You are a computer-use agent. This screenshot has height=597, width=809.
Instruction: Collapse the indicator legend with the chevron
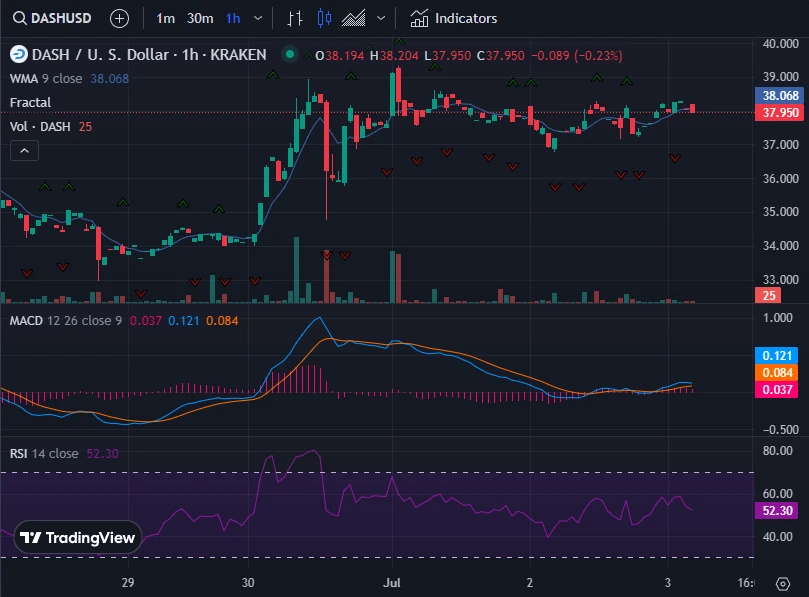click(24, 151)
